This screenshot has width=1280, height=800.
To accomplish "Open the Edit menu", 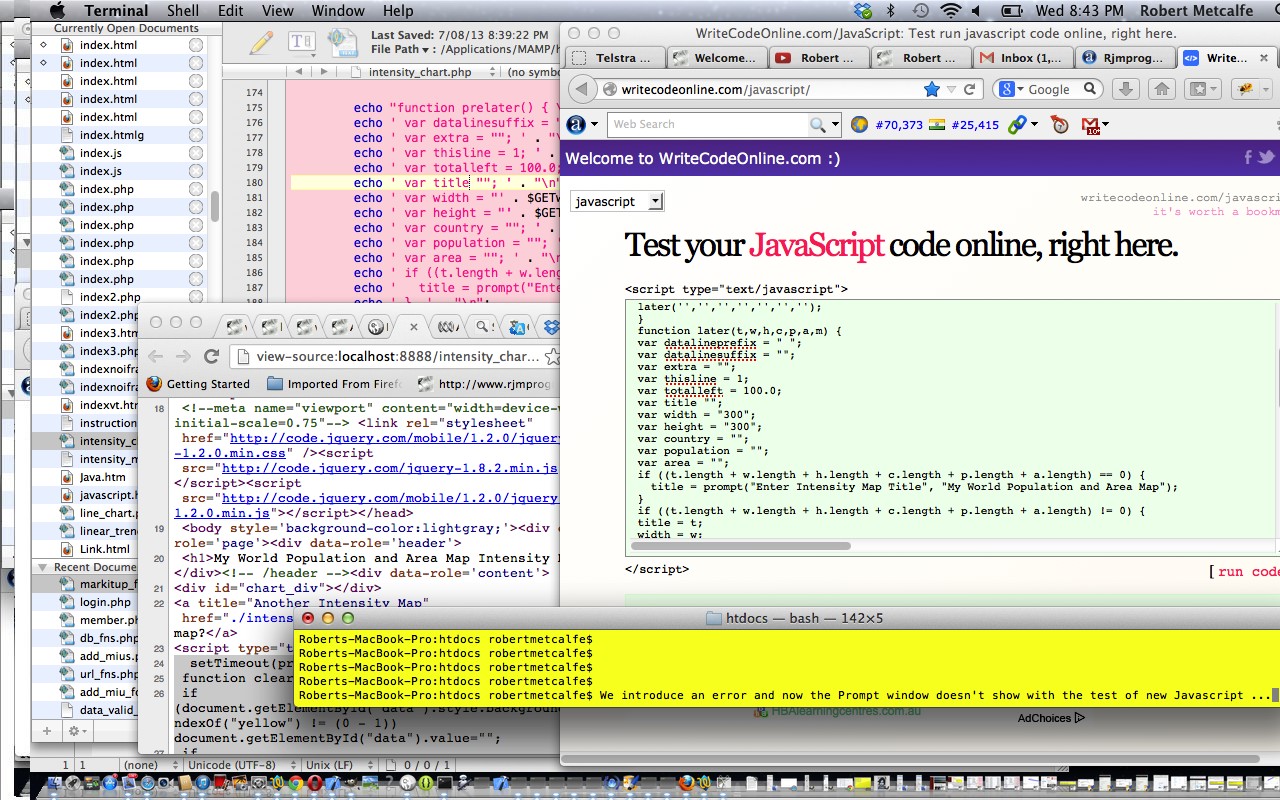I will tap(231, 11).
